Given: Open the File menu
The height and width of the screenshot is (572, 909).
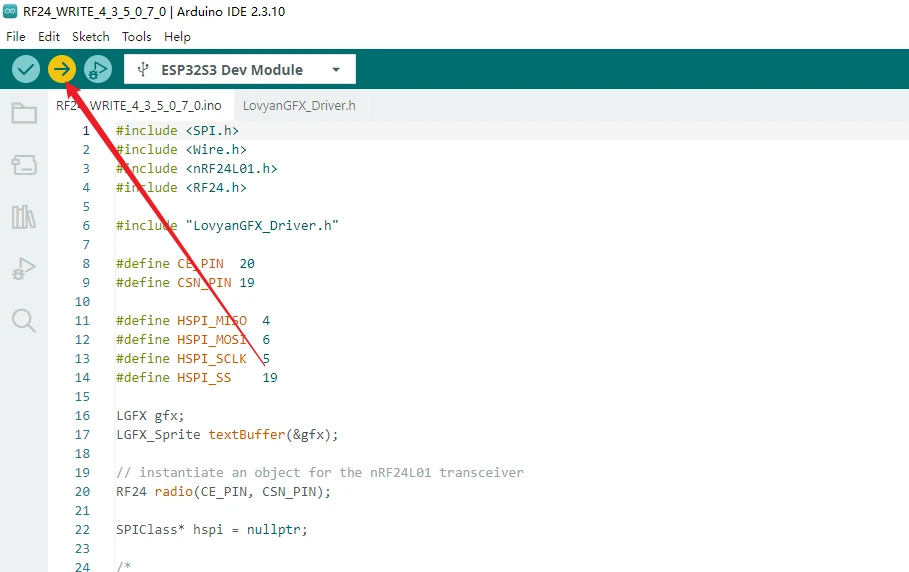Looking at the screenshot, I should (16, 37).
